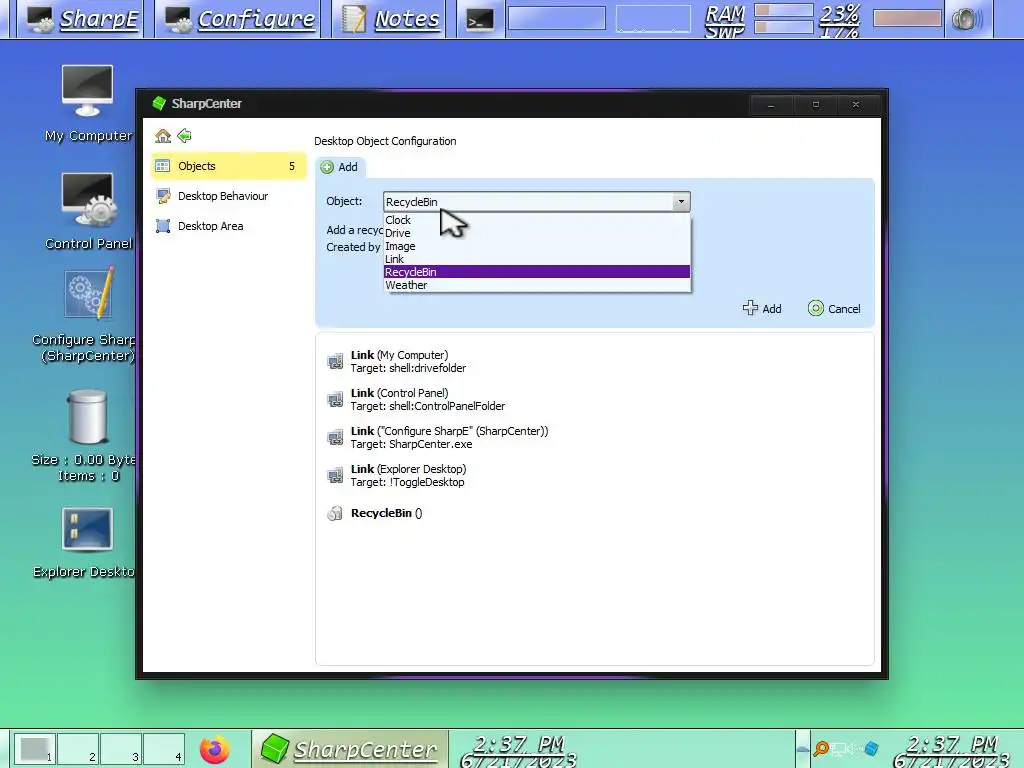Open the Desktop Area section

coord(228,226)
